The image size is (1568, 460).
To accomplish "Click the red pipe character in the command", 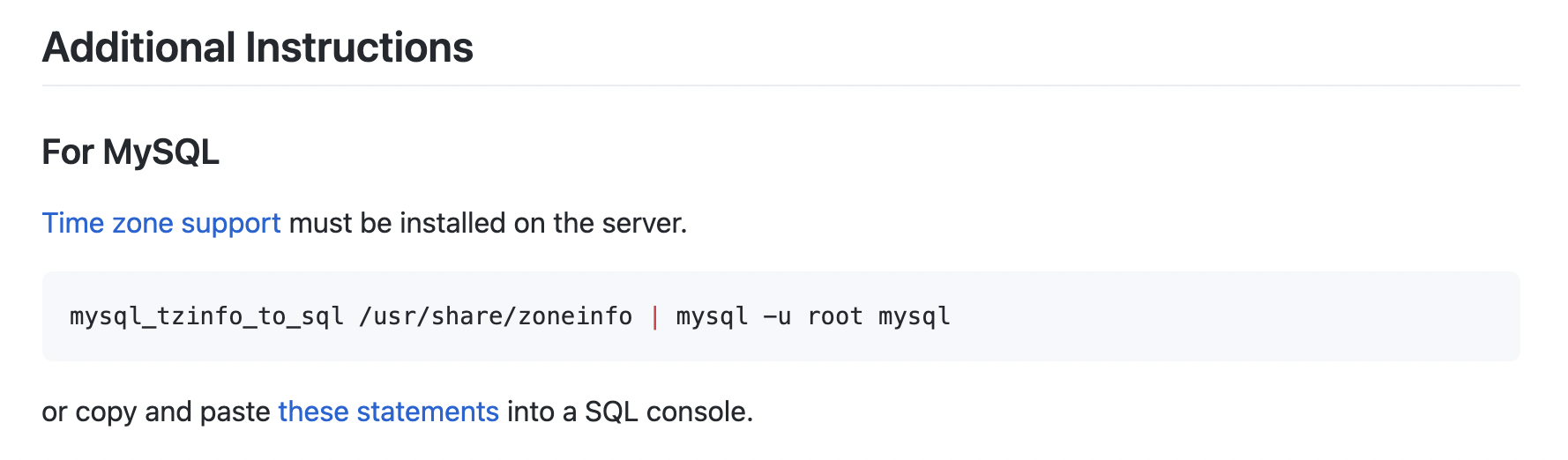I will pos(654,316).
